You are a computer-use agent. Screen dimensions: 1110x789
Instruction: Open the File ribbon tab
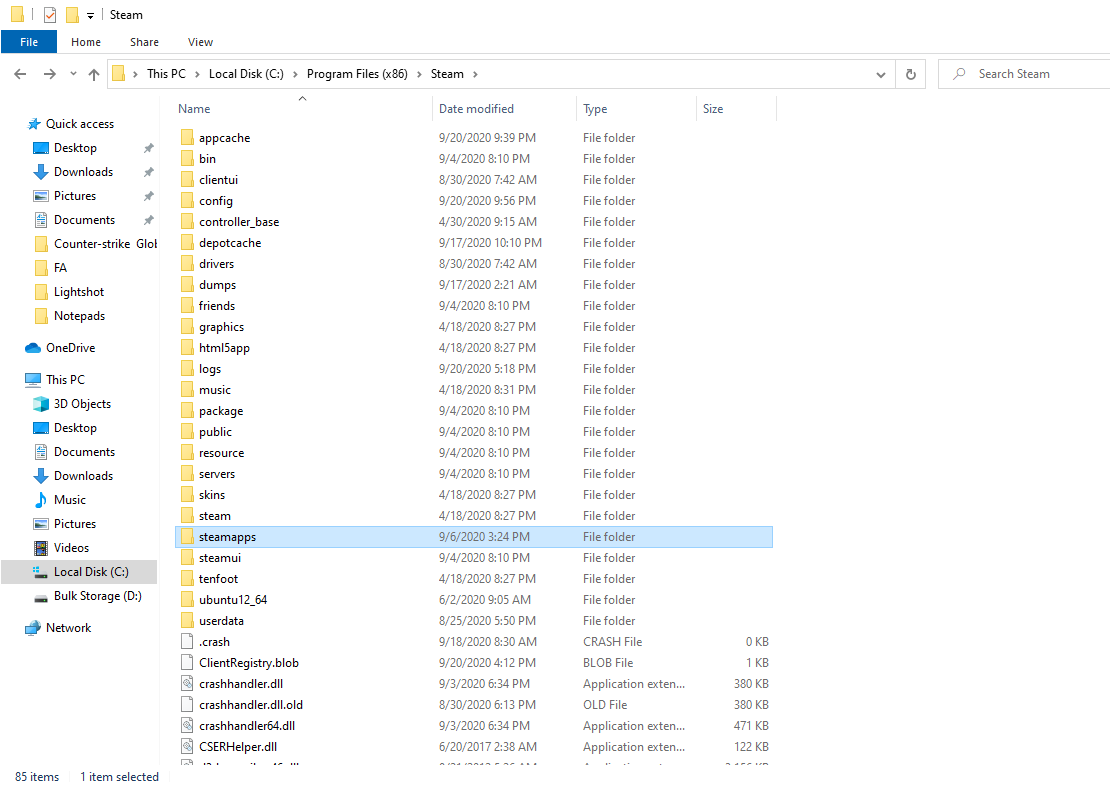(x=29, y=42)
